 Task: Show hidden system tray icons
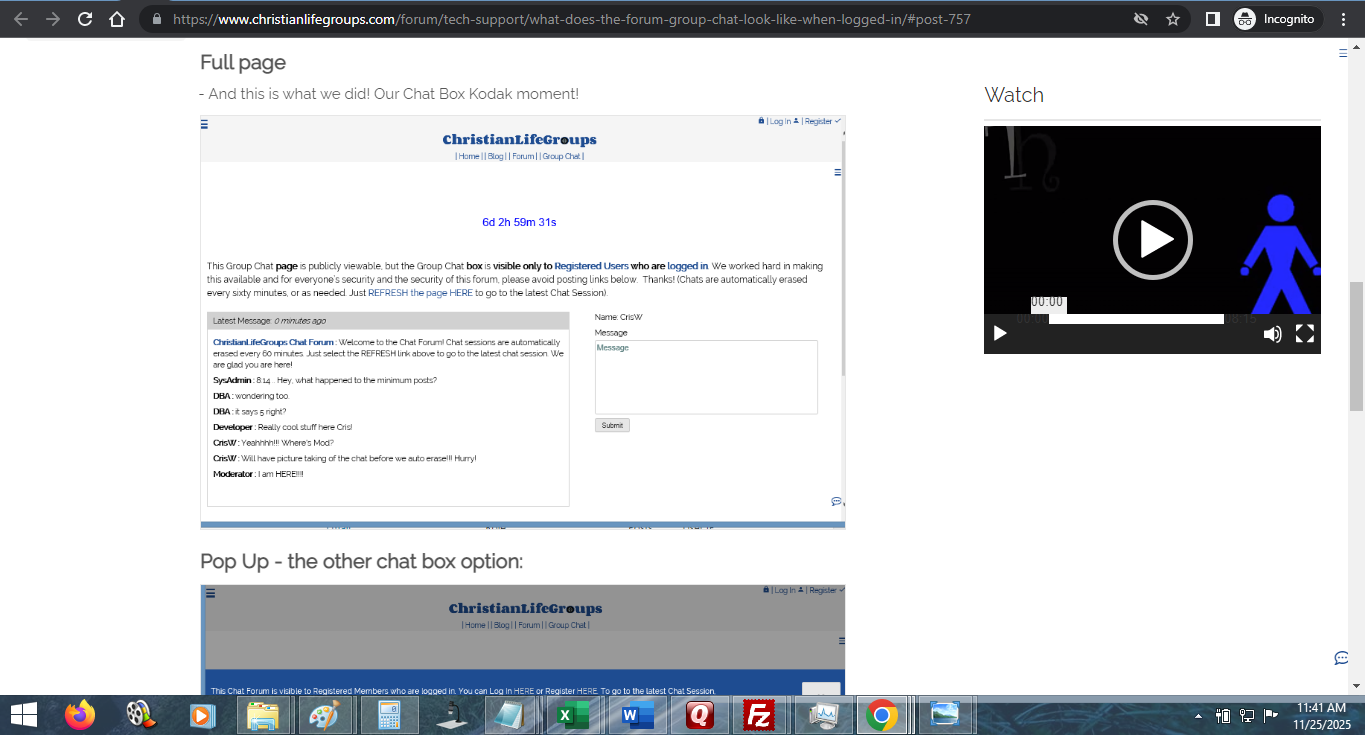click(x=1199, y=716)
